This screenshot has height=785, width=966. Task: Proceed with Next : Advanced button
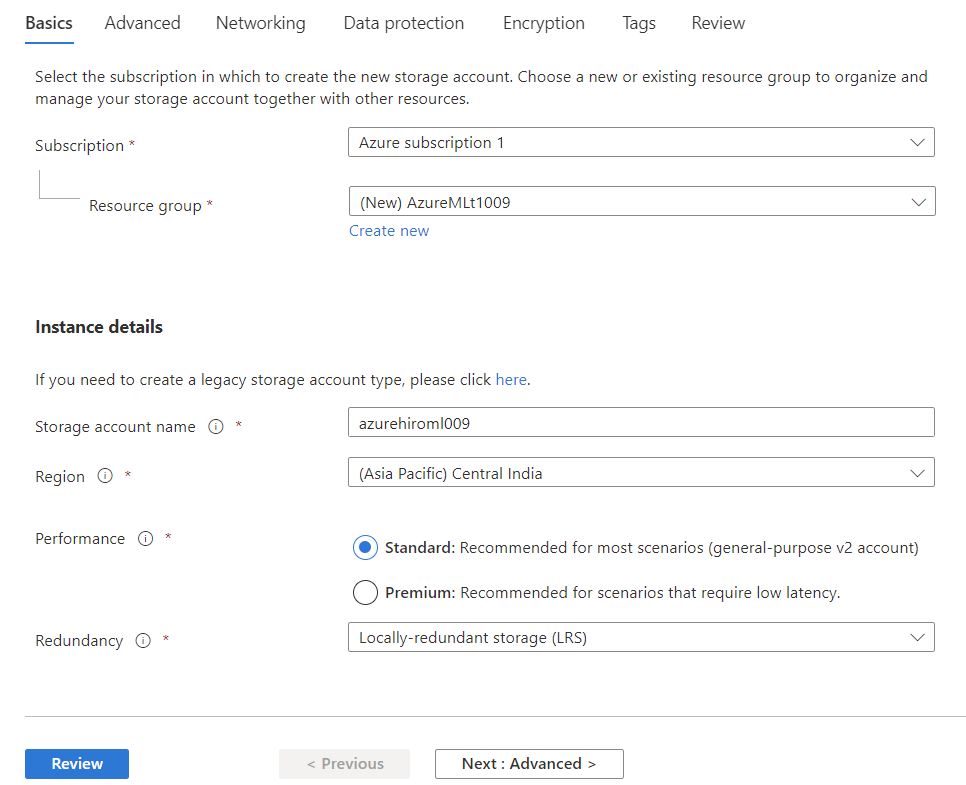tap(529, 764)
